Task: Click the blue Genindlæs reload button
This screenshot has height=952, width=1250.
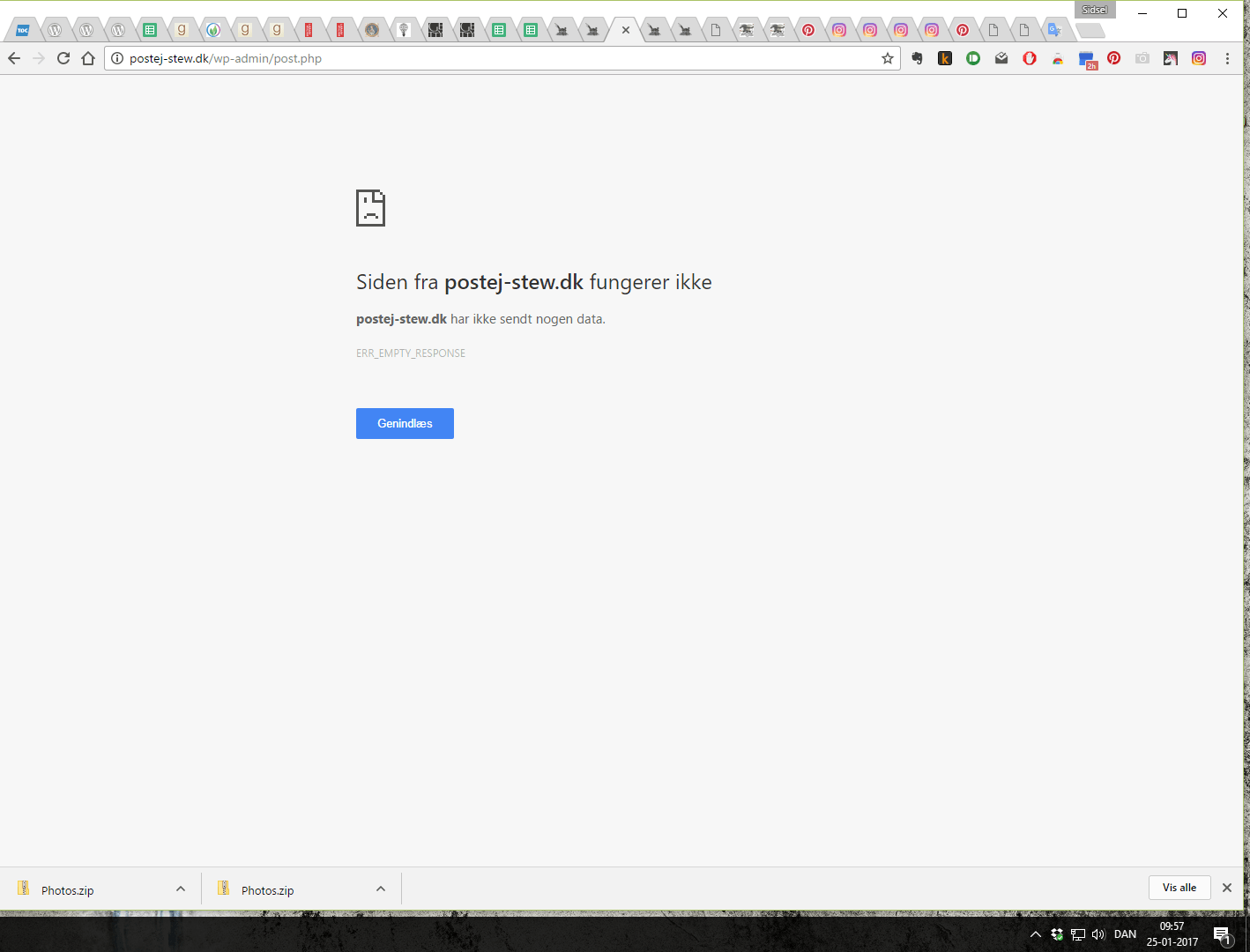Action: click(x=405, y=423)
